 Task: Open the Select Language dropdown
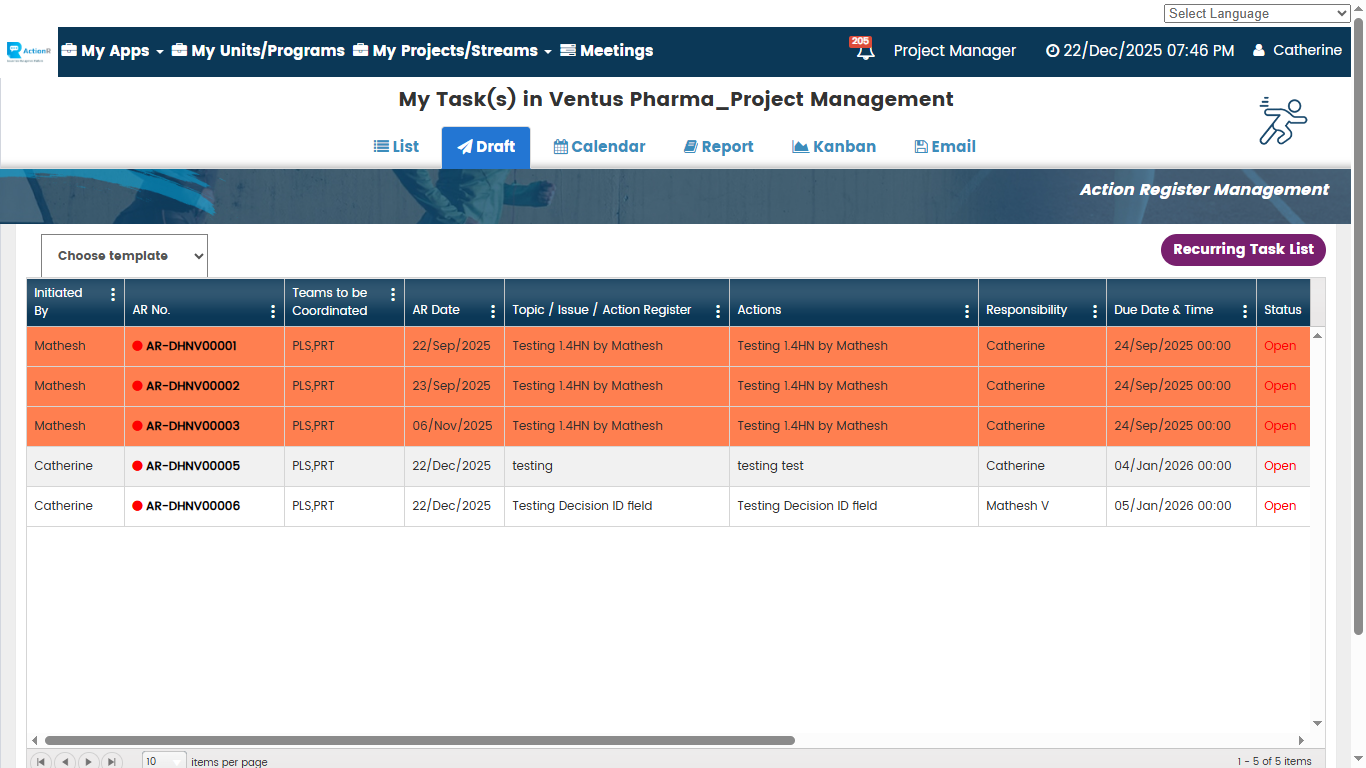click(1257, 13)
